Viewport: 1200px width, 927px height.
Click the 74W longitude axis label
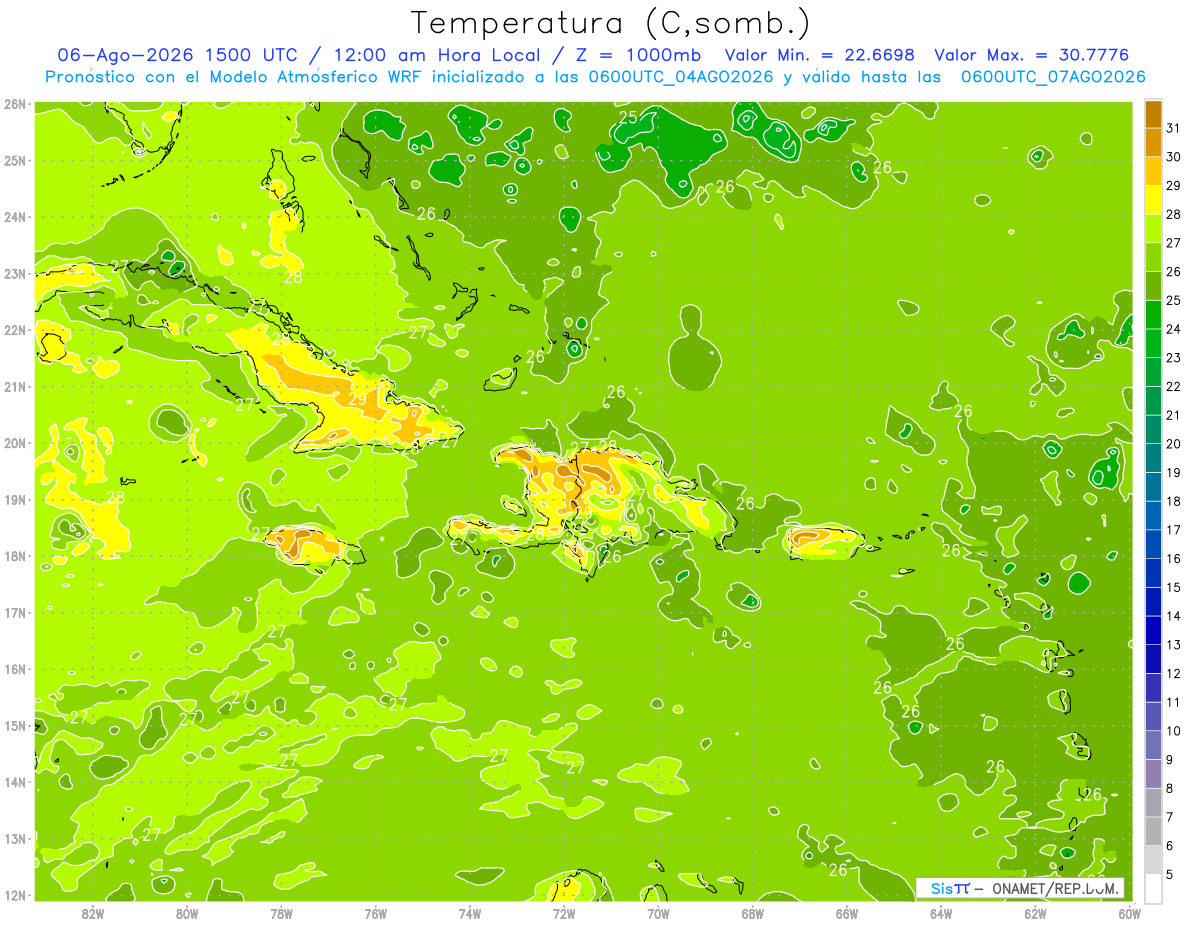(469, 913)
